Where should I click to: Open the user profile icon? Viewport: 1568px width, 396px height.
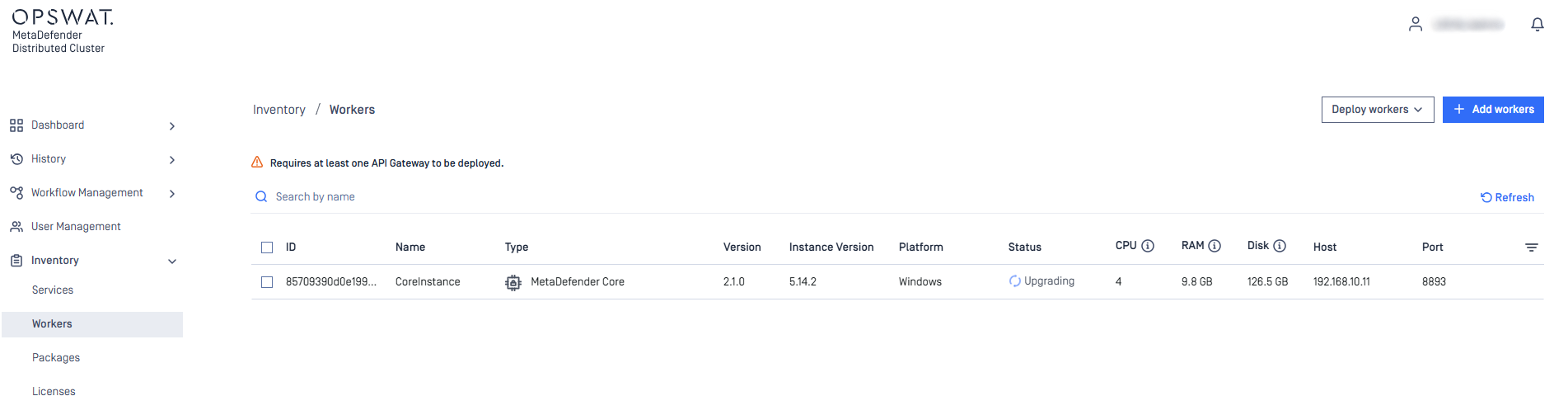click(x=1416, y=25)
